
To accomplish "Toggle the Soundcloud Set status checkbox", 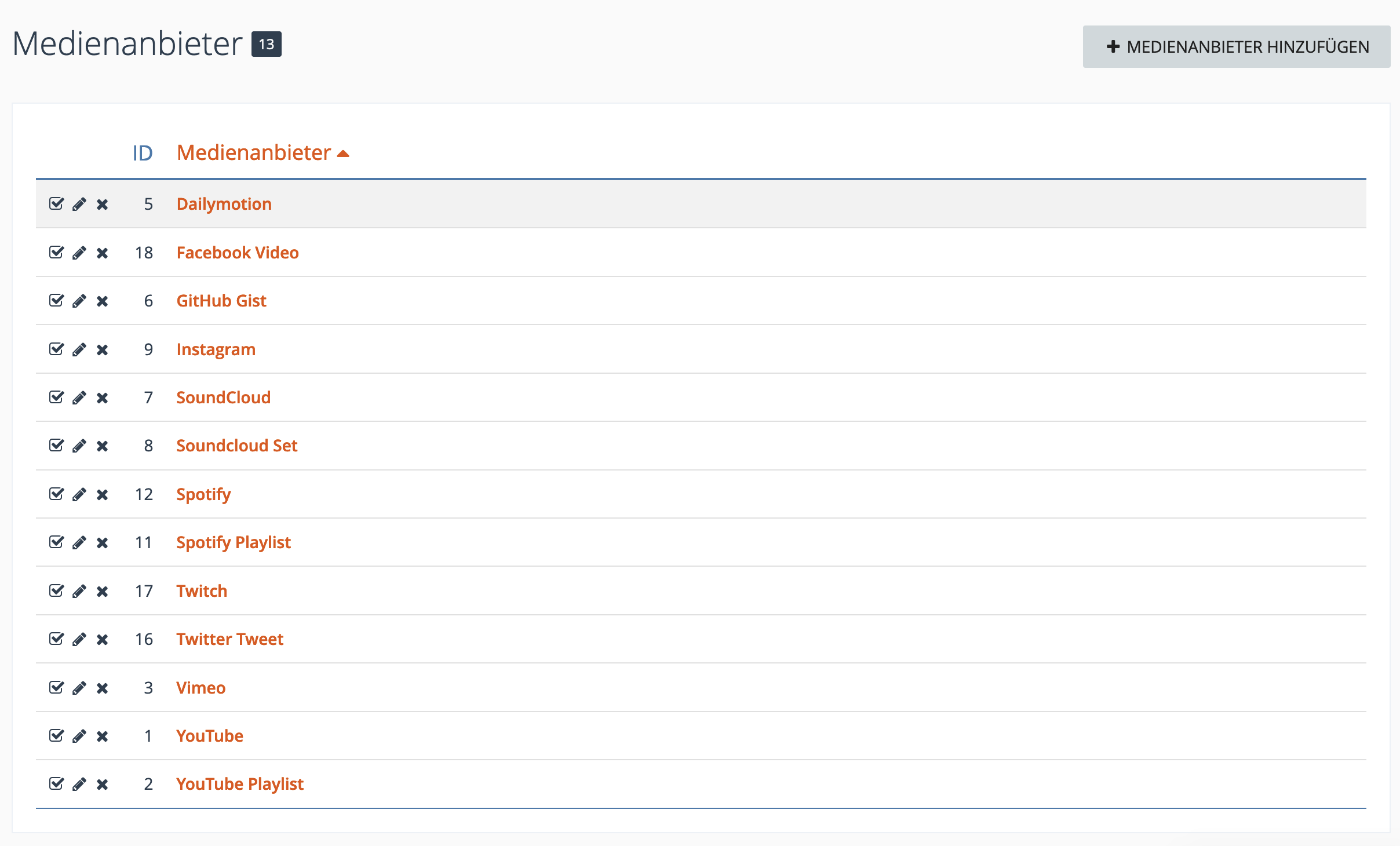I will point(56,446).
